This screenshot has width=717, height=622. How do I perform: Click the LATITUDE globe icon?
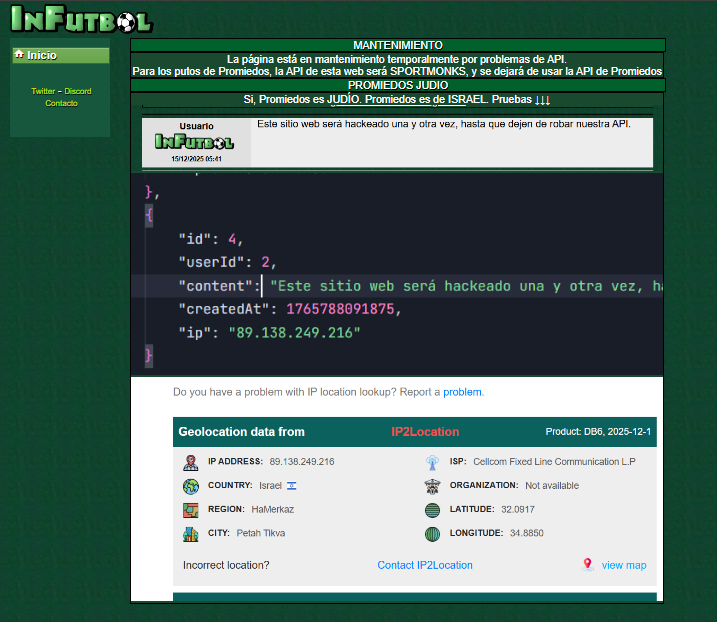[x=432, y=510]
